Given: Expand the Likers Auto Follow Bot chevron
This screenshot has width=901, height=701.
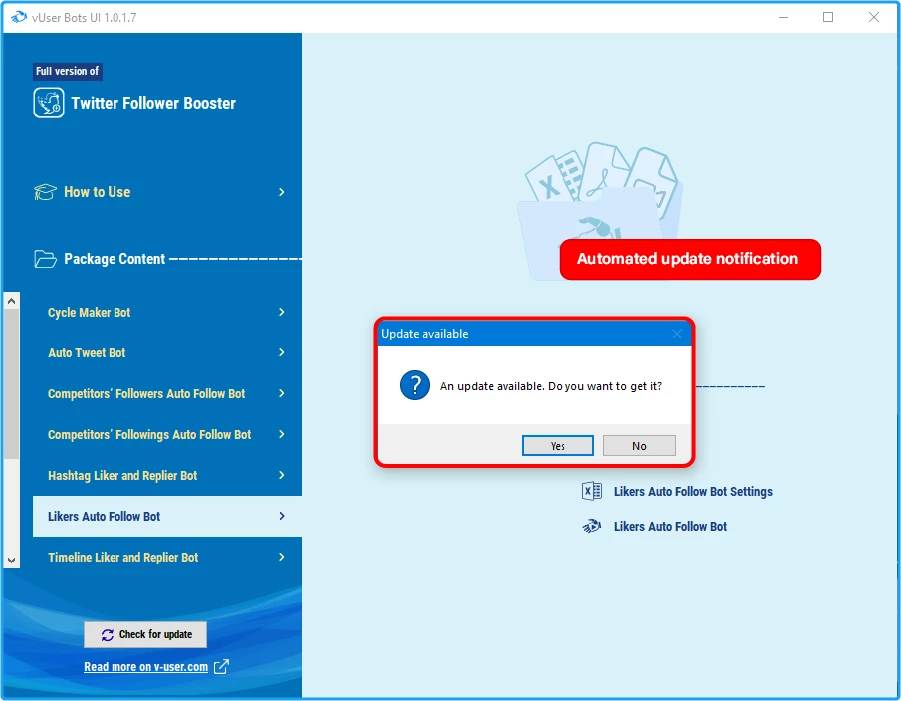Looking at the screenshot, I should (282, 516).
